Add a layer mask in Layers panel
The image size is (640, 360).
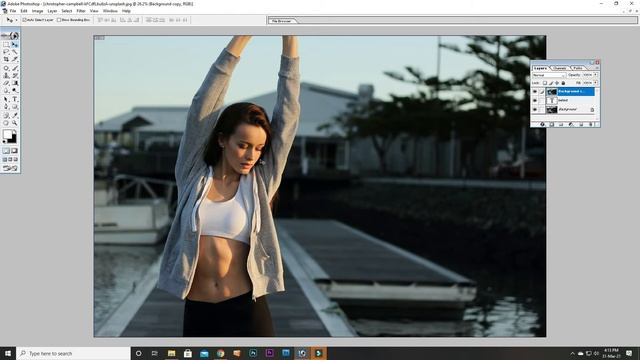552,124
